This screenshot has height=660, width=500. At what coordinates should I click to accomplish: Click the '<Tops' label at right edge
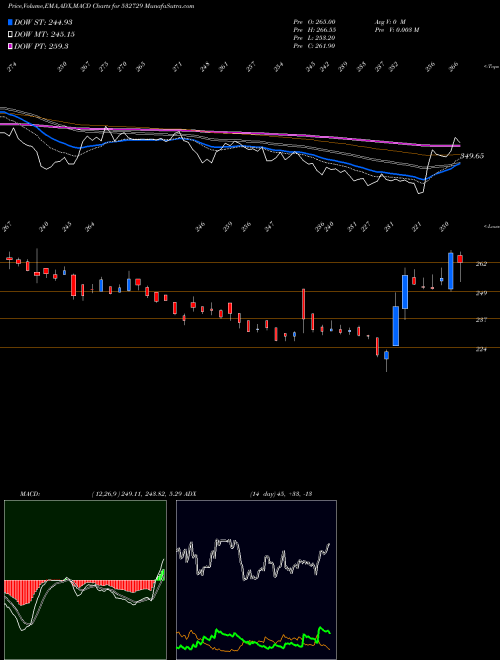coord(491,67)
